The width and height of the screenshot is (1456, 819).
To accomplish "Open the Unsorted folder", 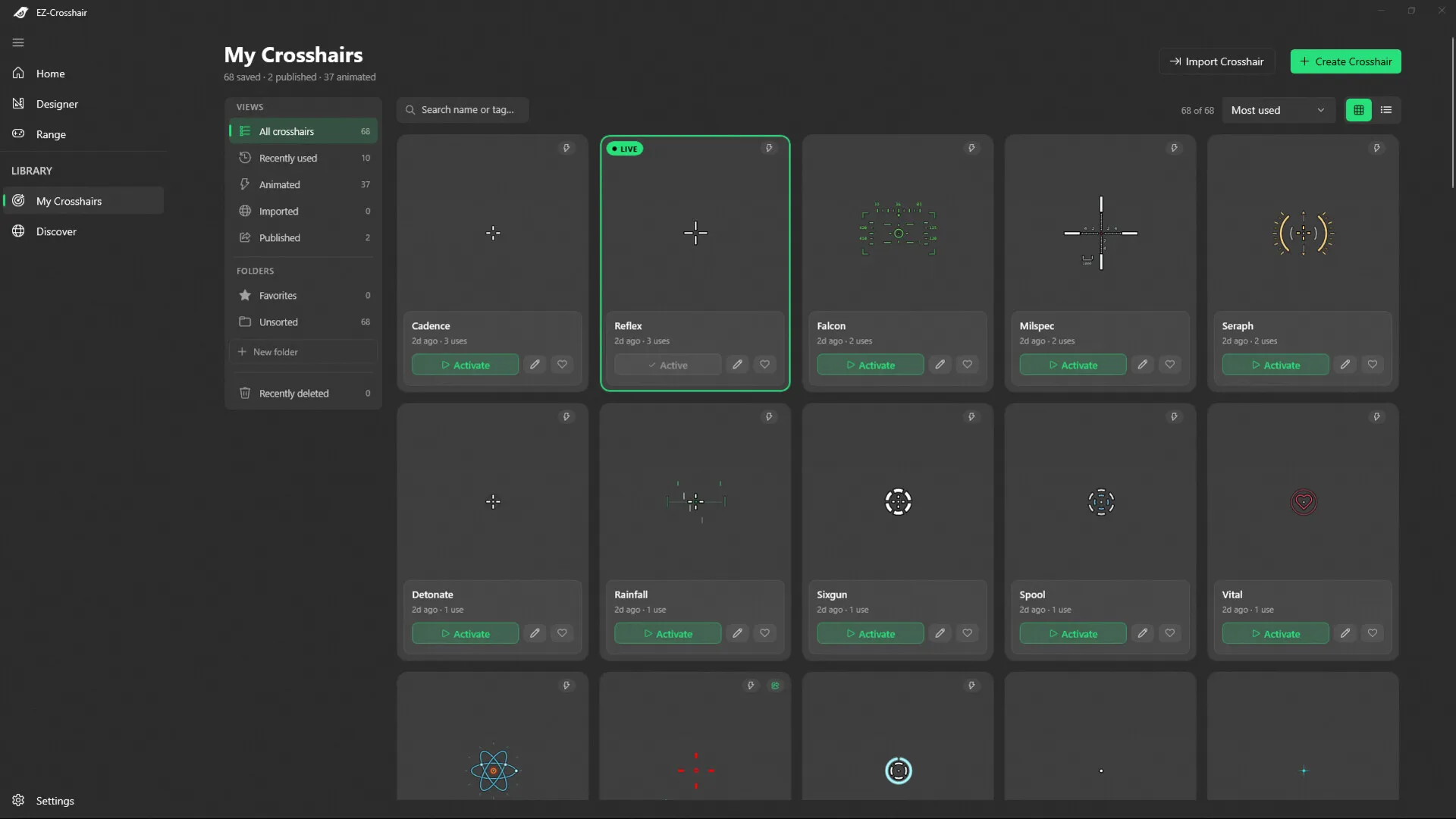I will tap(303, 322).
